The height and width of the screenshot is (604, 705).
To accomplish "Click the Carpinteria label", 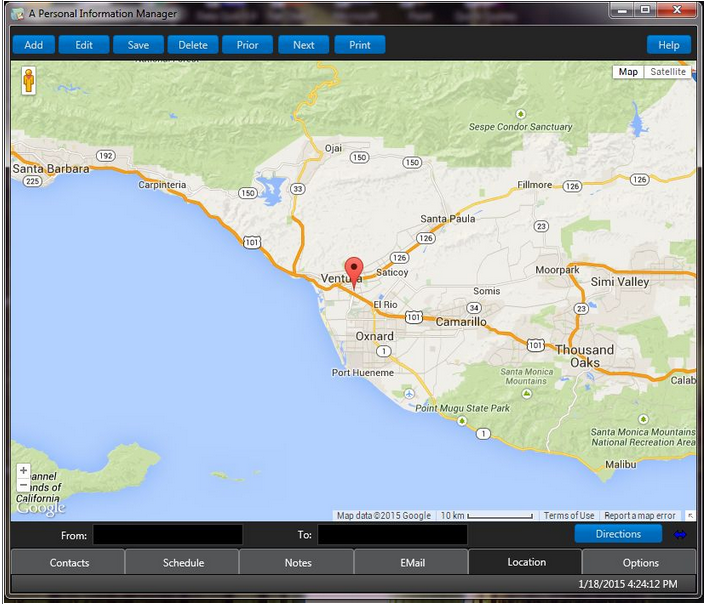I will (162, 184).
